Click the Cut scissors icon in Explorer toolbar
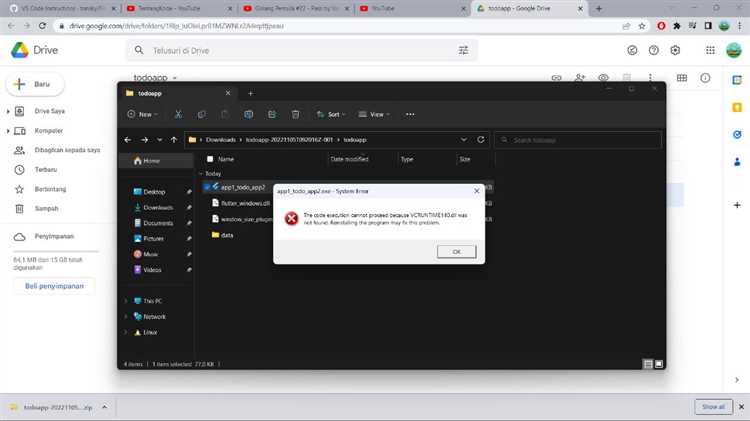Screen dimensions: 750x421 pos(178,114)
